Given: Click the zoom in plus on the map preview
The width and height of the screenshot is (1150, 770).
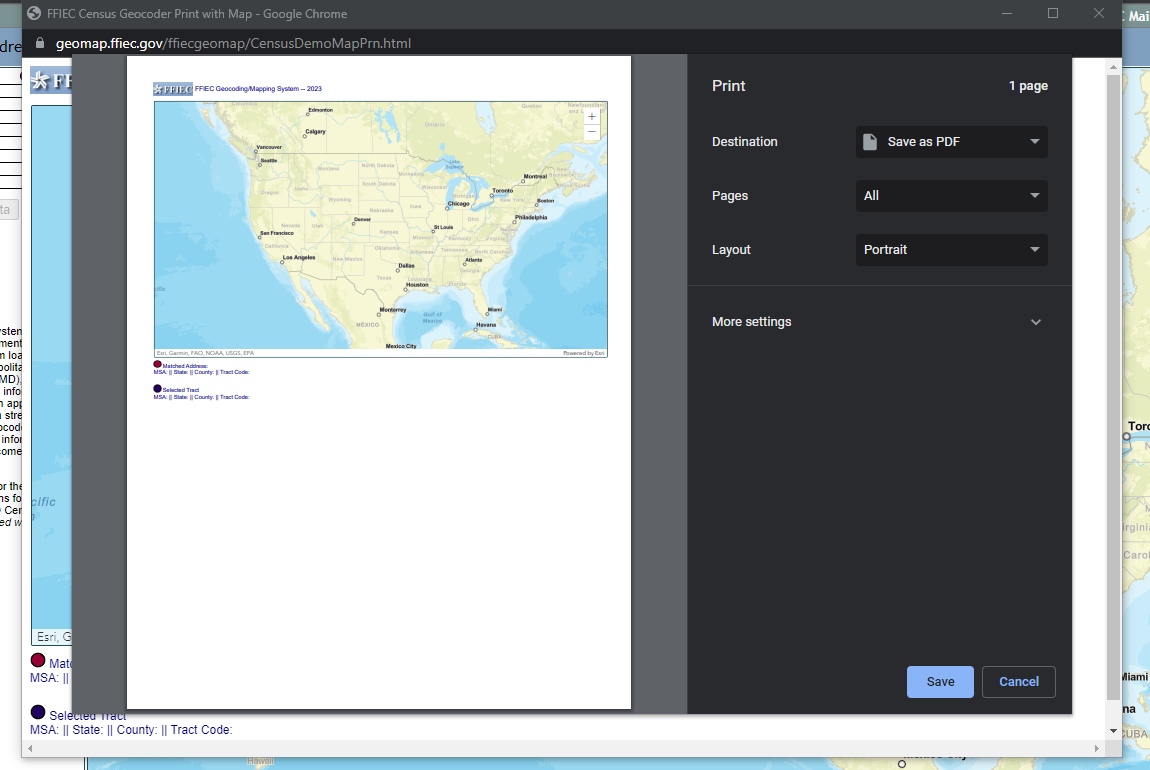Looking at the screenshot, I should [591, 115].
